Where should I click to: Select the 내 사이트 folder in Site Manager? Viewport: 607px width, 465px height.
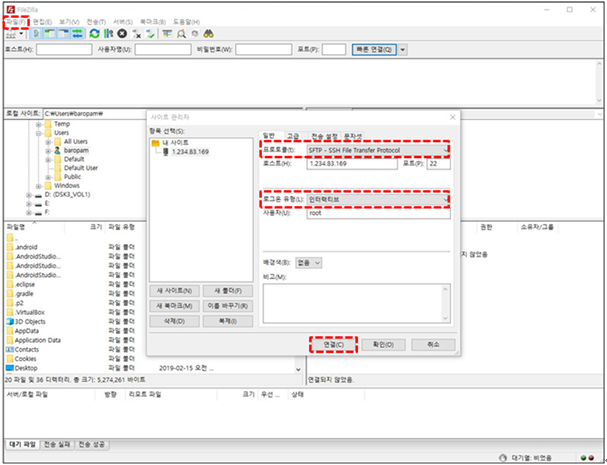(175, 143)
